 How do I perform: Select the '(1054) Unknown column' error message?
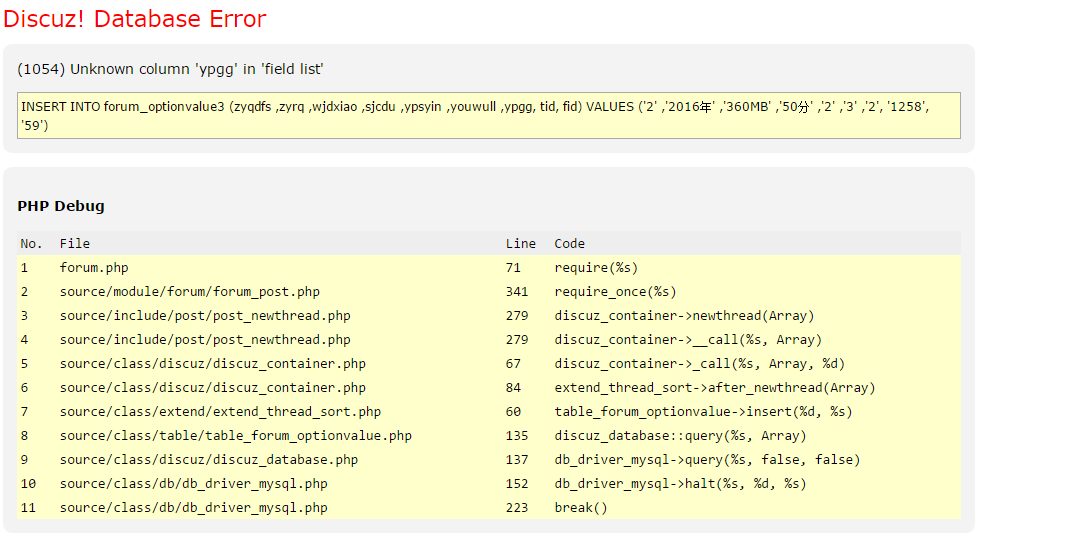pos(170,69)
